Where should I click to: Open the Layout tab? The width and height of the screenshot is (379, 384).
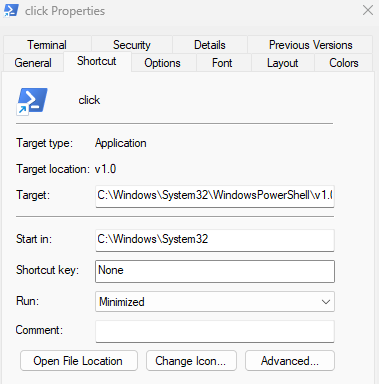pos(282,63)
